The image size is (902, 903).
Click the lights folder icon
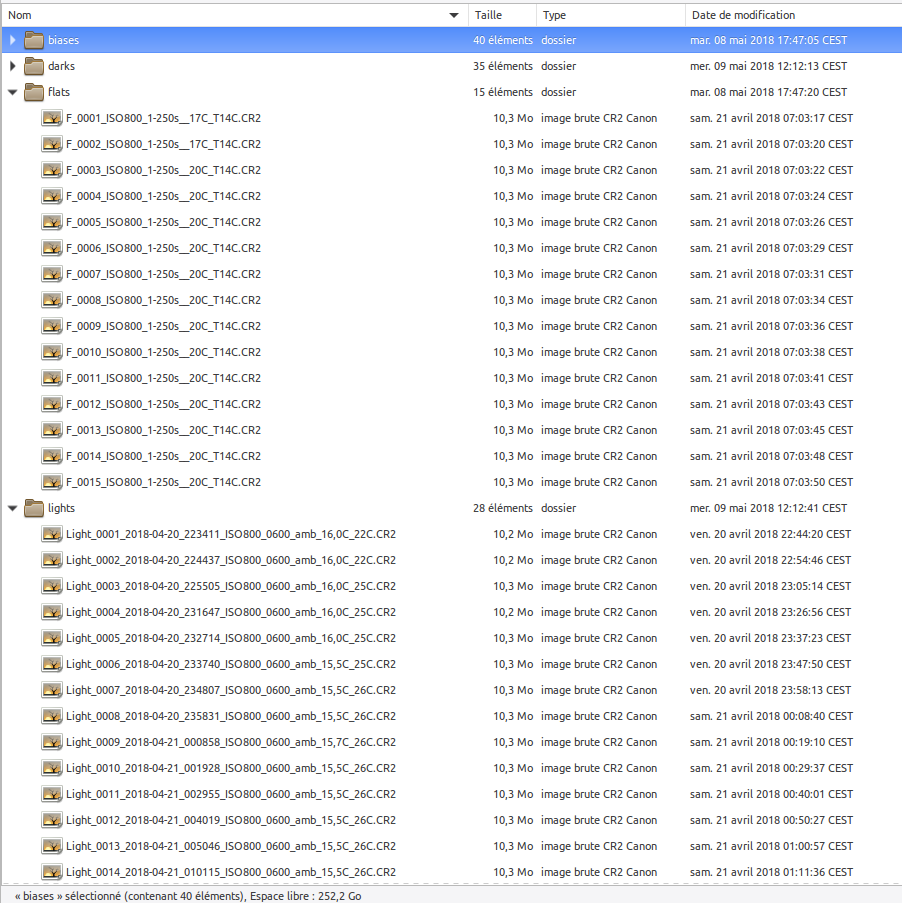34,509
